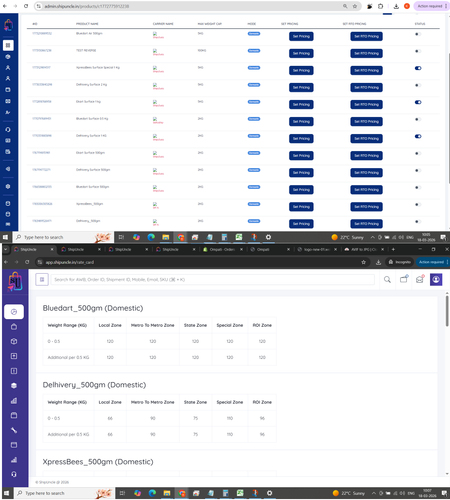
Task: Click the magnifier icon in rate card header
Action: (x=387, y=280)
